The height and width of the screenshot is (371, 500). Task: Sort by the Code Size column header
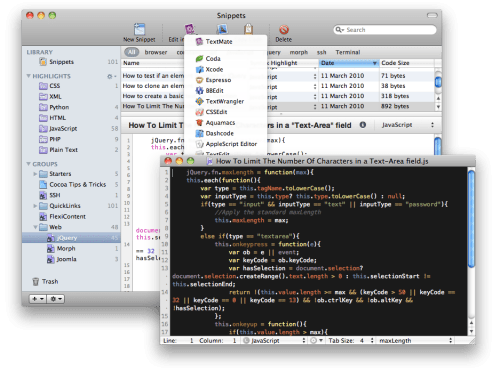coord(407,63)
